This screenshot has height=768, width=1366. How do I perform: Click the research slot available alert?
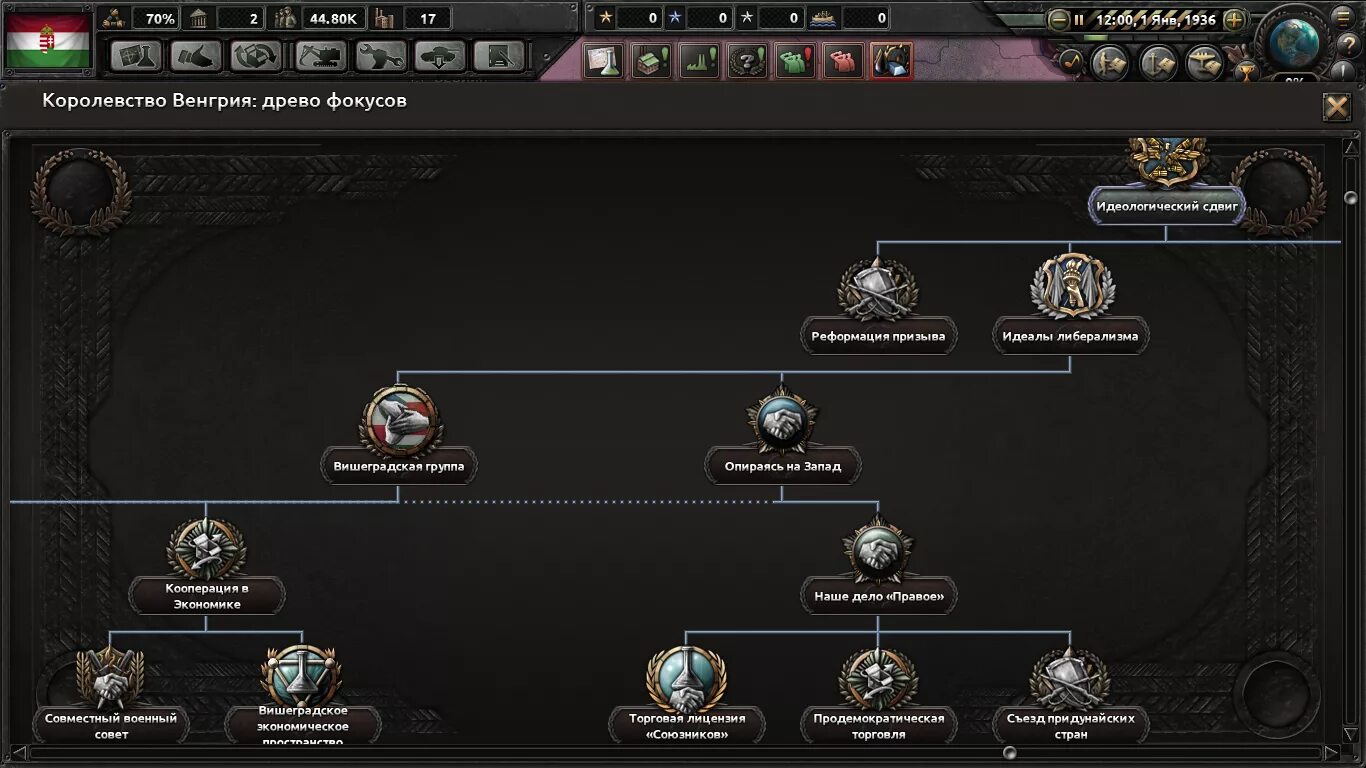coord(603,61)
